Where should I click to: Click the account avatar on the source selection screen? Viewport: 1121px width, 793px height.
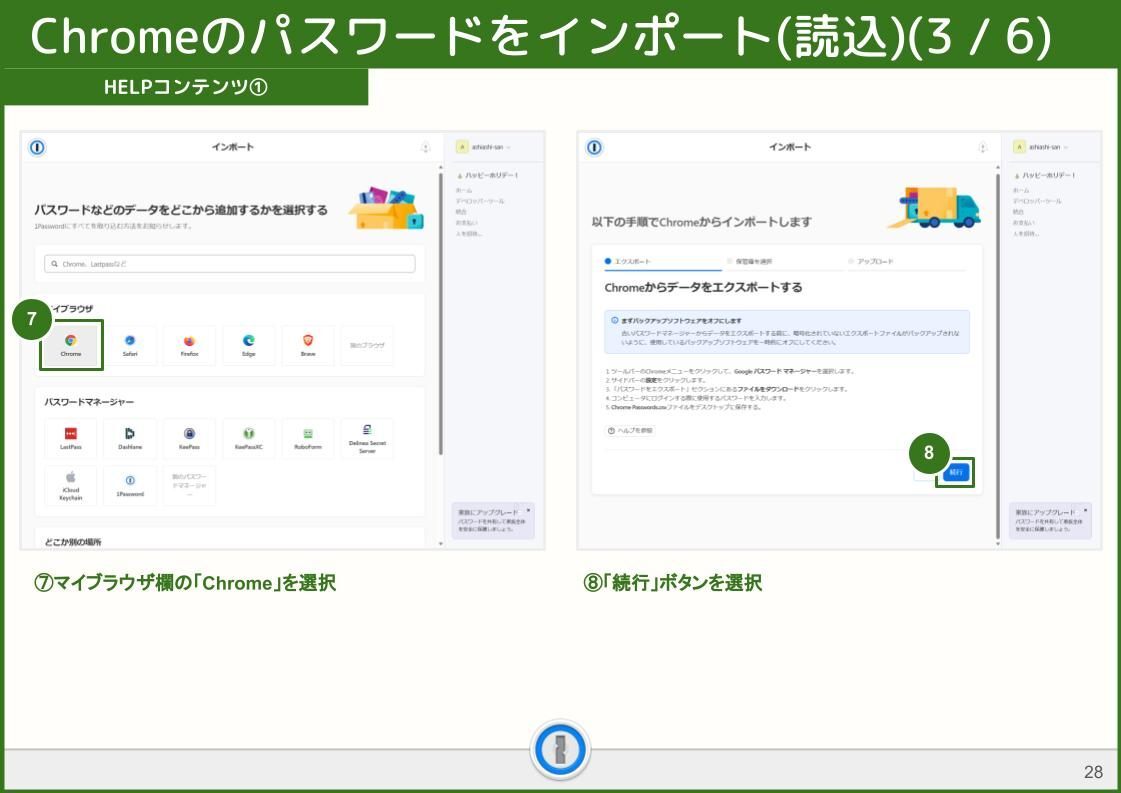[x=462, y=147]
